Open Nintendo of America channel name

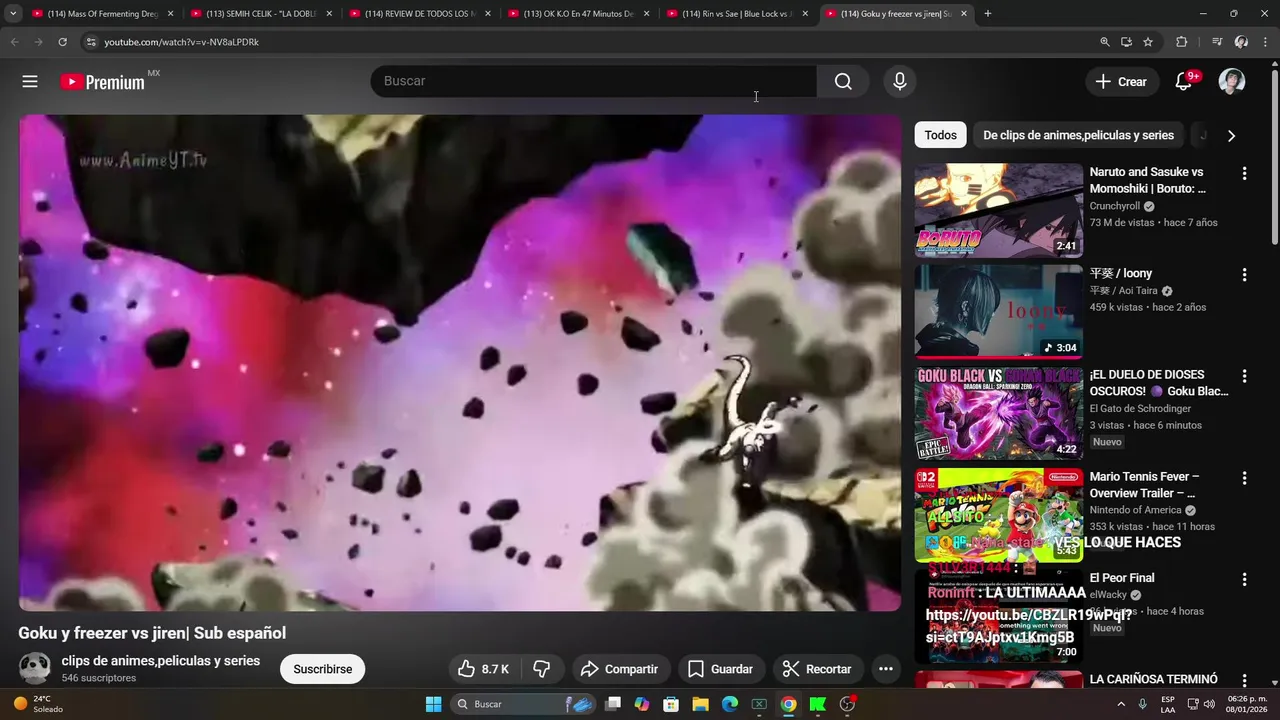tap(1136, 510)
